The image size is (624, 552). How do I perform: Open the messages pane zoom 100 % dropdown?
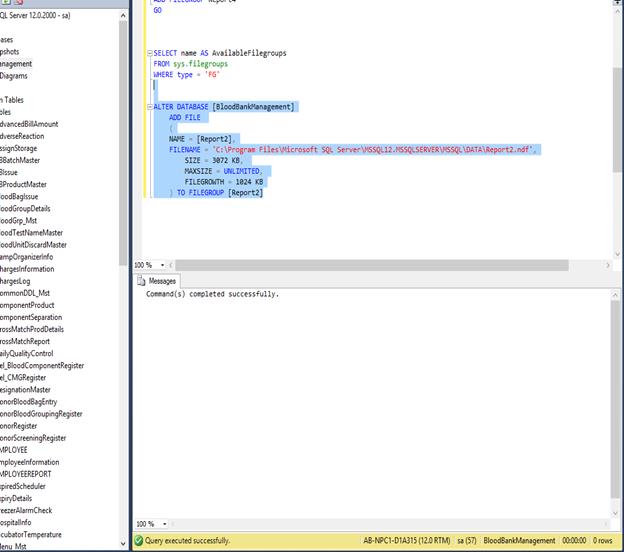click(164, 524)
